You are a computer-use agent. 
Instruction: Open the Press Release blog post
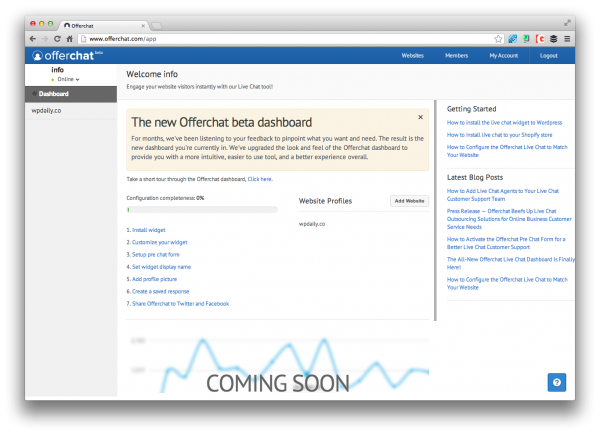tap(509, 219)
